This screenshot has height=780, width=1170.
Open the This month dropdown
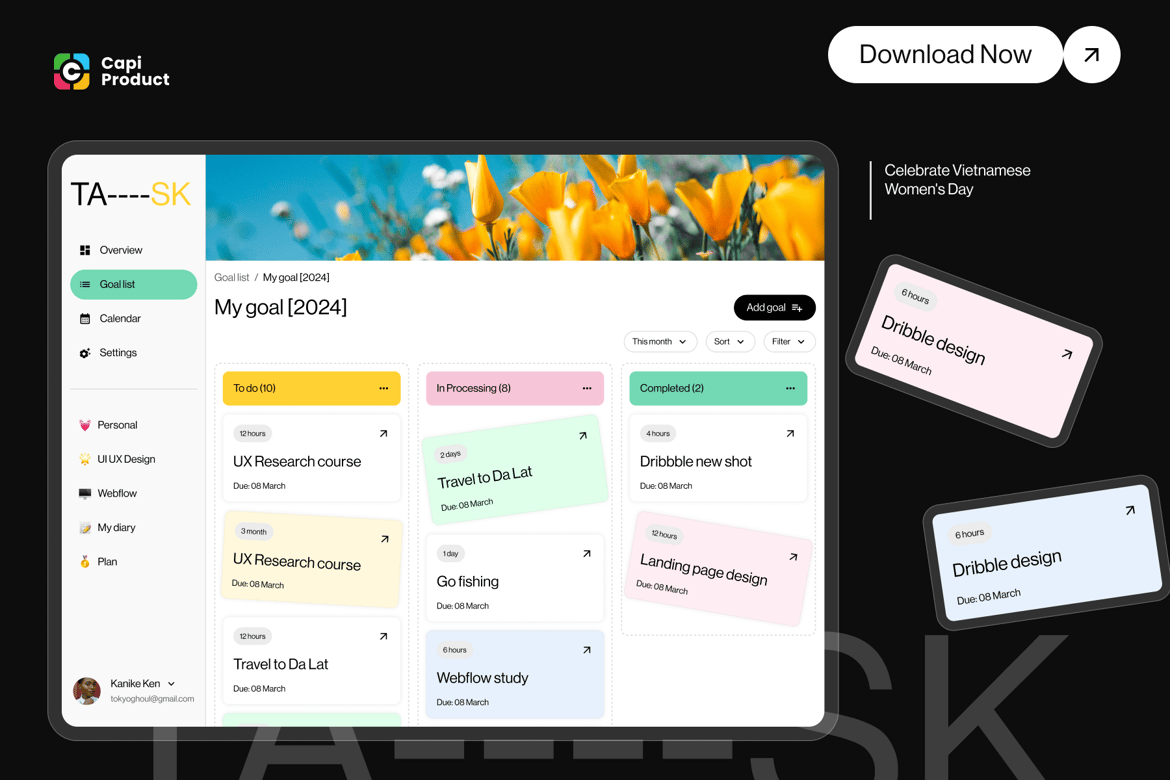pos(660,342)
